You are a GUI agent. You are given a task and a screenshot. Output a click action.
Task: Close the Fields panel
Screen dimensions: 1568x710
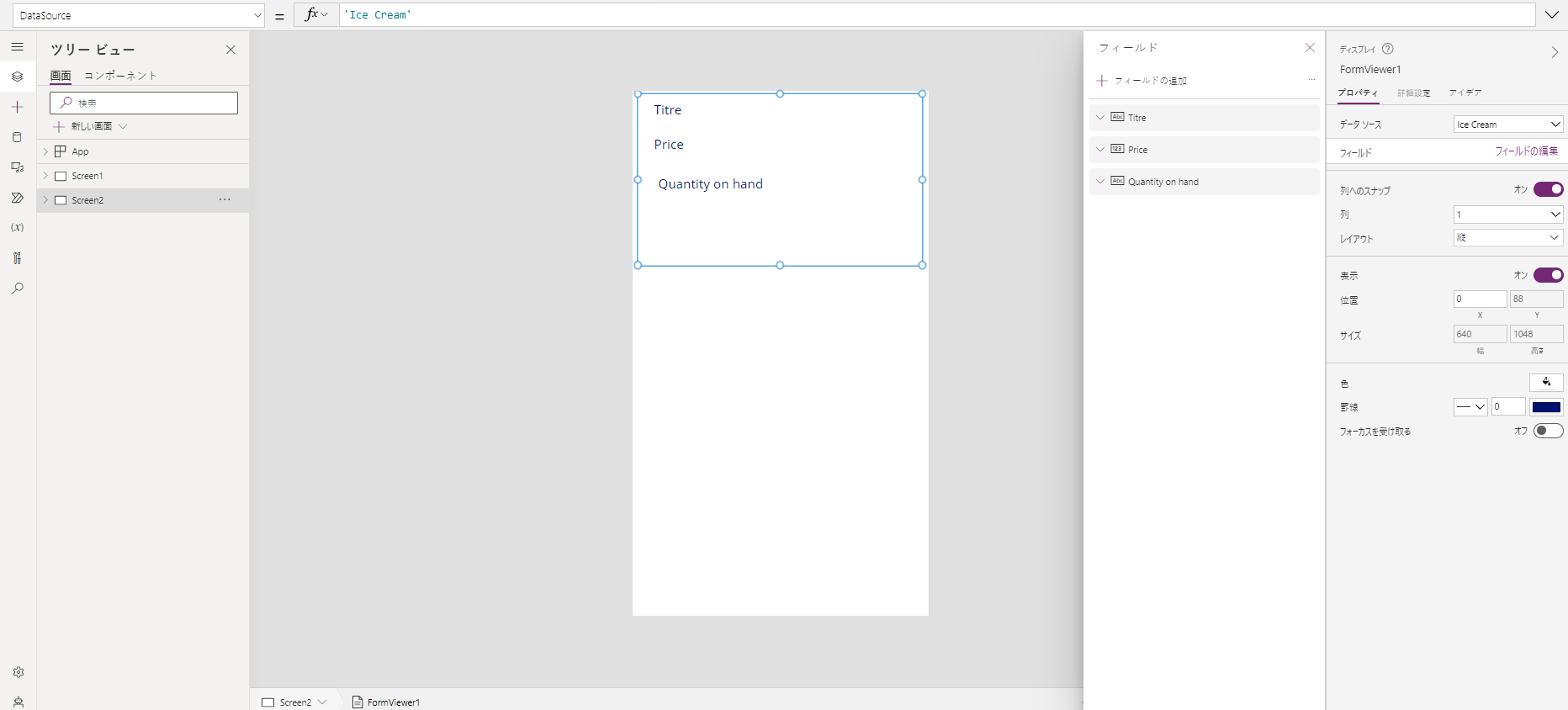[1310, 48]
